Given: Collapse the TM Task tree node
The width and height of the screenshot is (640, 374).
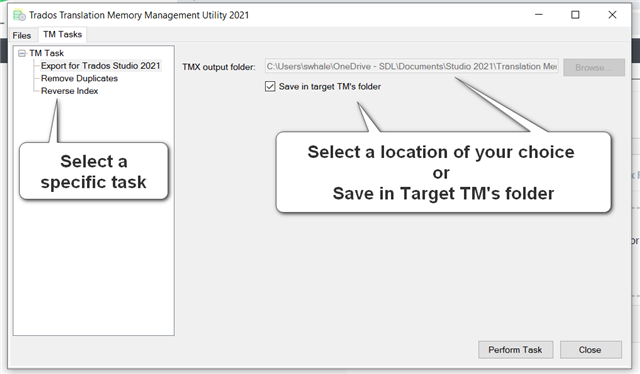Looking at the screenshot, I should pyautogui.click(x=22, y=53).
